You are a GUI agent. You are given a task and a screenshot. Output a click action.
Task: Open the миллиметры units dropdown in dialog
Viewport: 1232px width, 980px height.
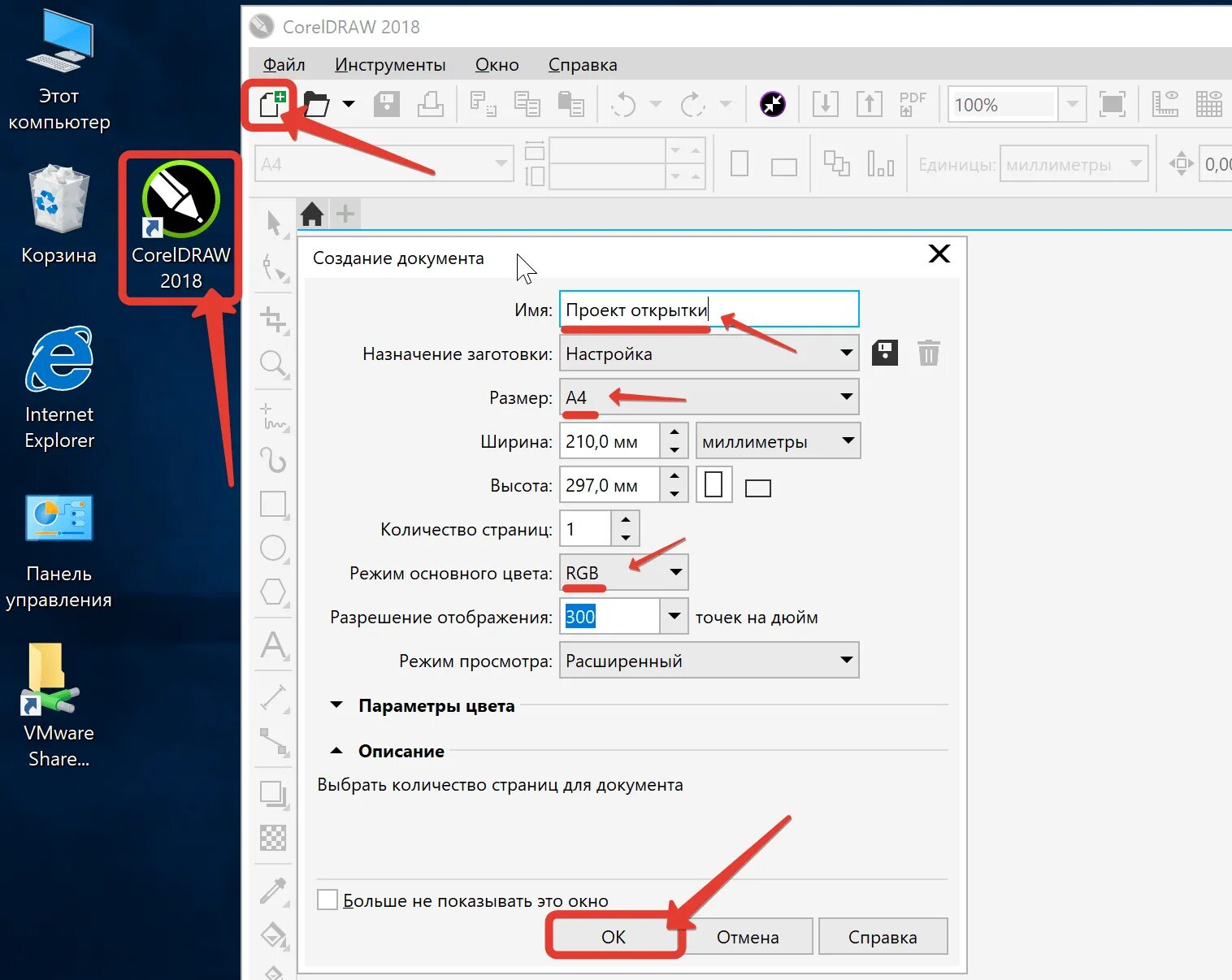point(778,441)
